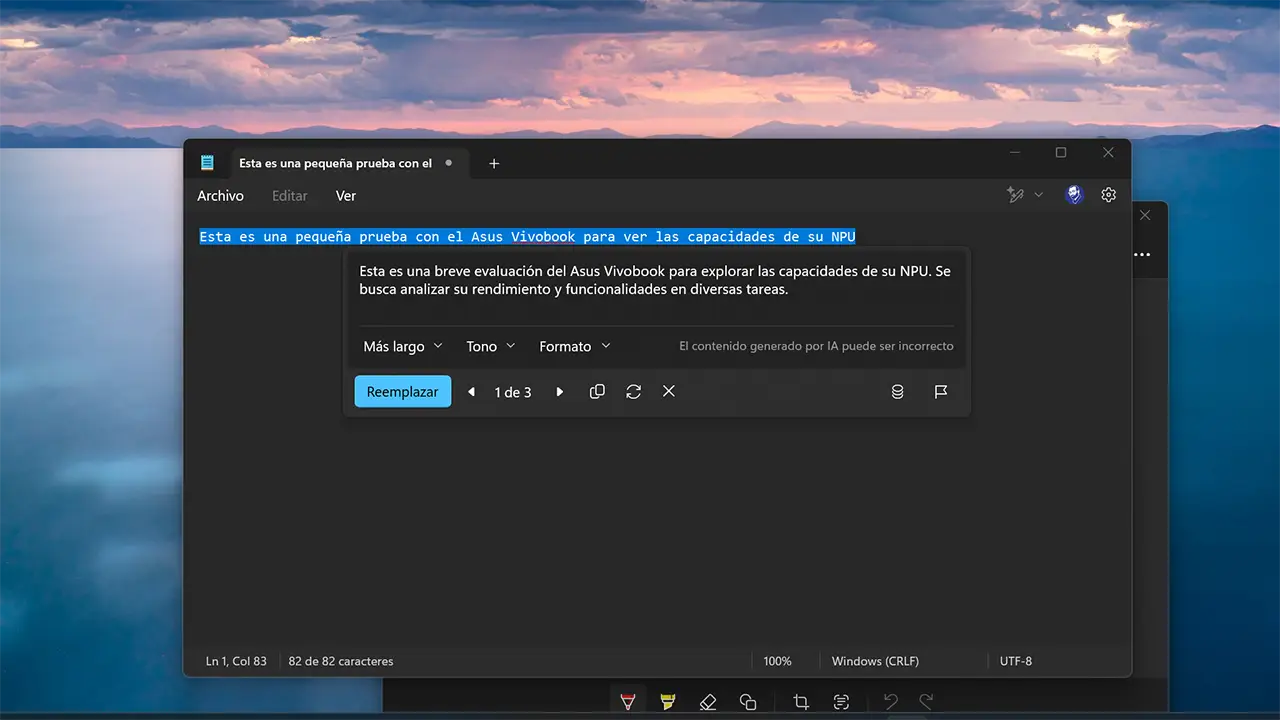Click the selected text line in the editor
Screen dimensions: 1280x720
point(528,237)
